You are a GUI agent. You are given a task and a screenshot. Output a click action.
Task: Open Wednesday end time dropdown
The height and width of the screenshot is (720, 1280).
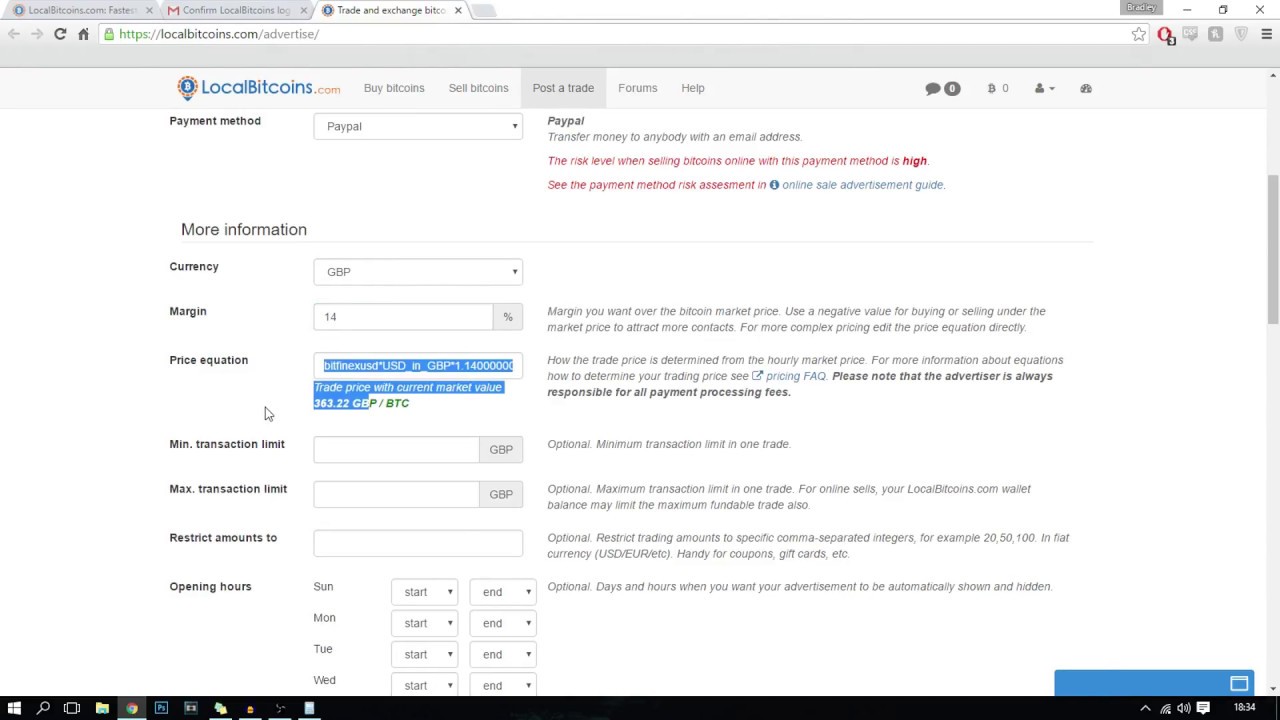[x=503, y=685]
